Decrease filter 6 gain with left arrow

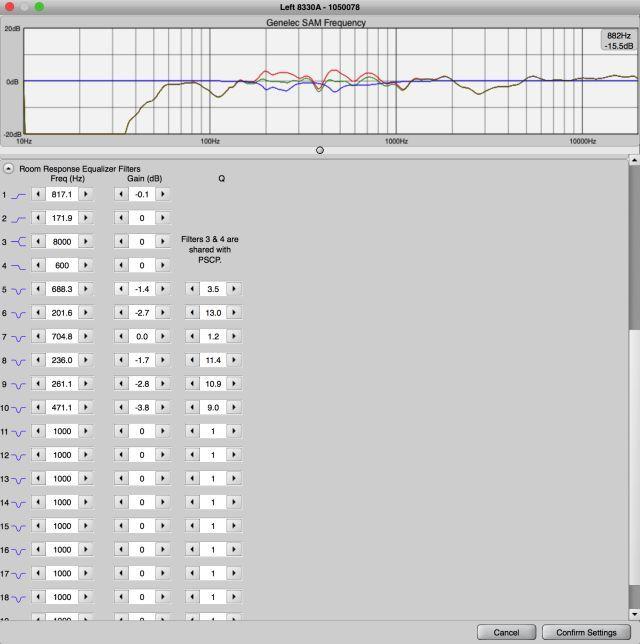click(x=120, y=313)
